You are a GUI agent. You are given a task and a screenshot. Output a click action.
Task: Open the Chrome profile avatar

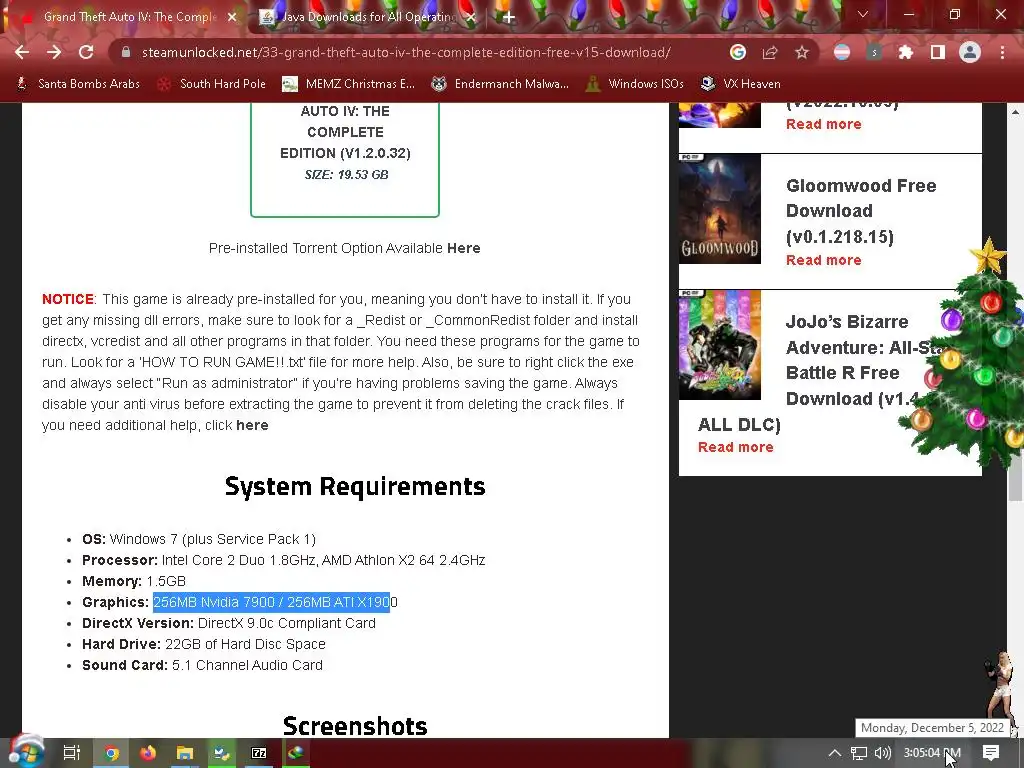(970, 52)
